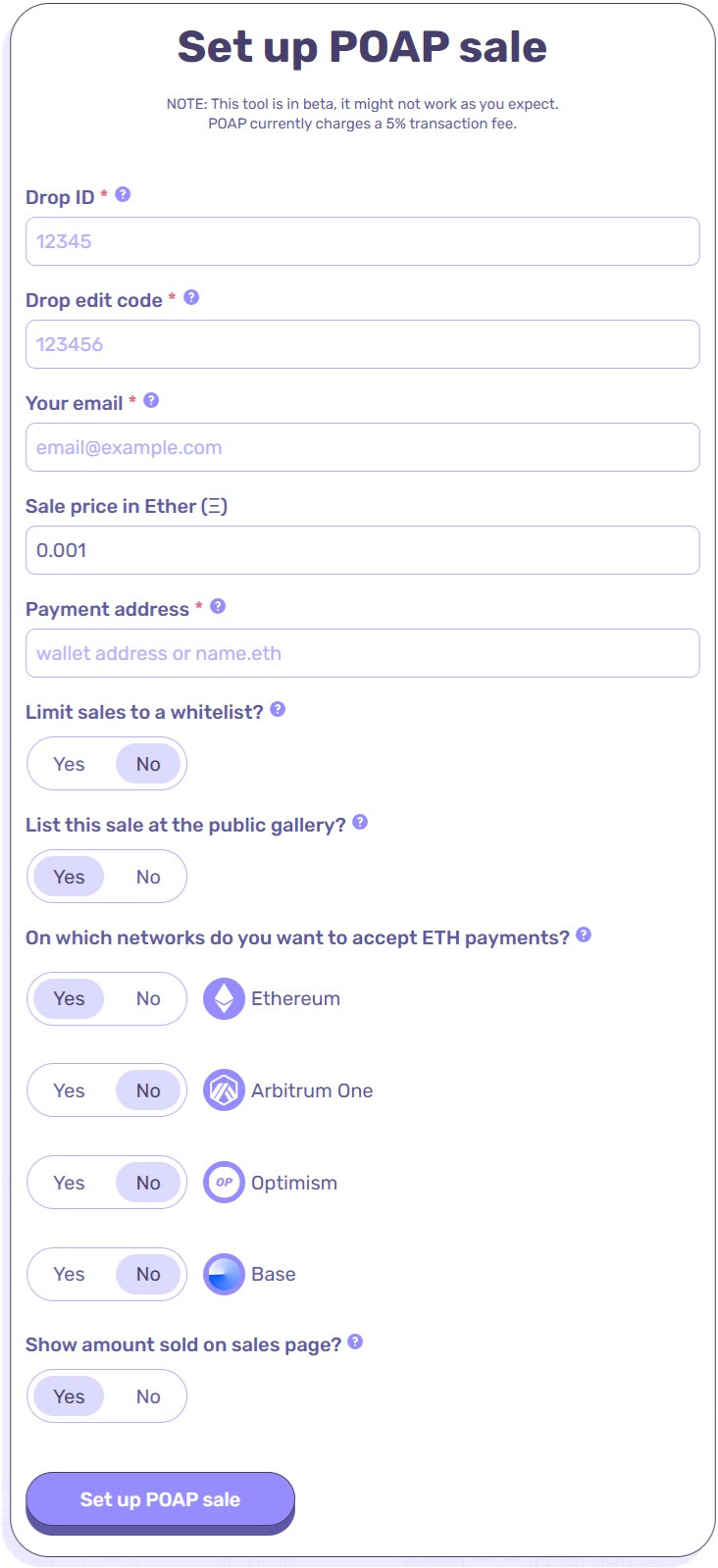Select No for showing amount sold
The height and width of the screenshot is (1568, 718).
(x=148, y=1396)
